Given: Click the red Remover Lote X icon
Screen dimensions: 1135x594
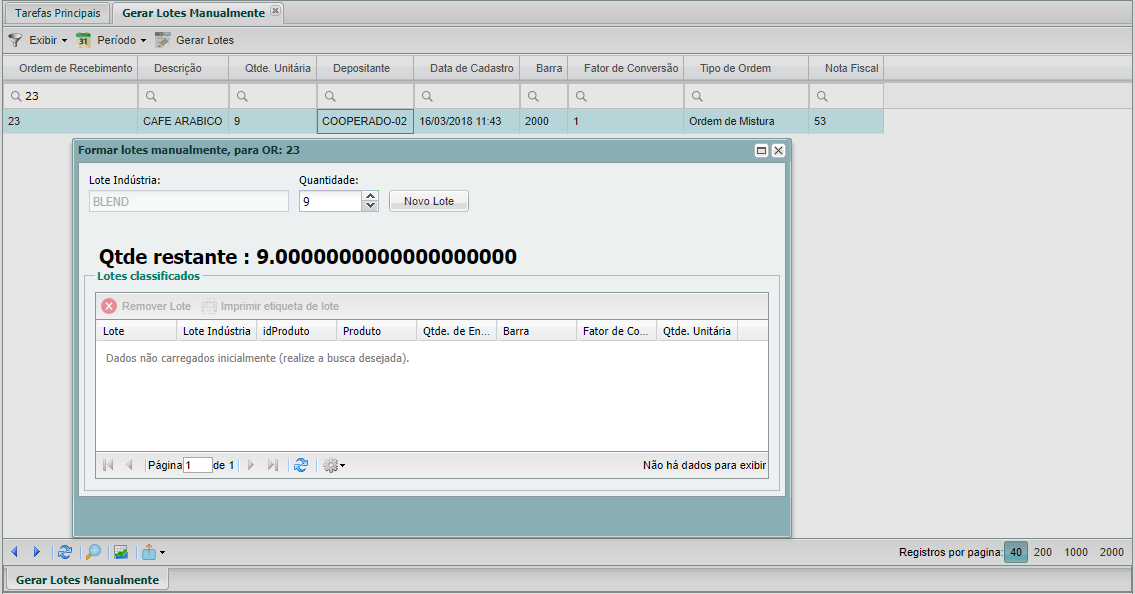Looking at the screenshot, I should coord(109,306).
